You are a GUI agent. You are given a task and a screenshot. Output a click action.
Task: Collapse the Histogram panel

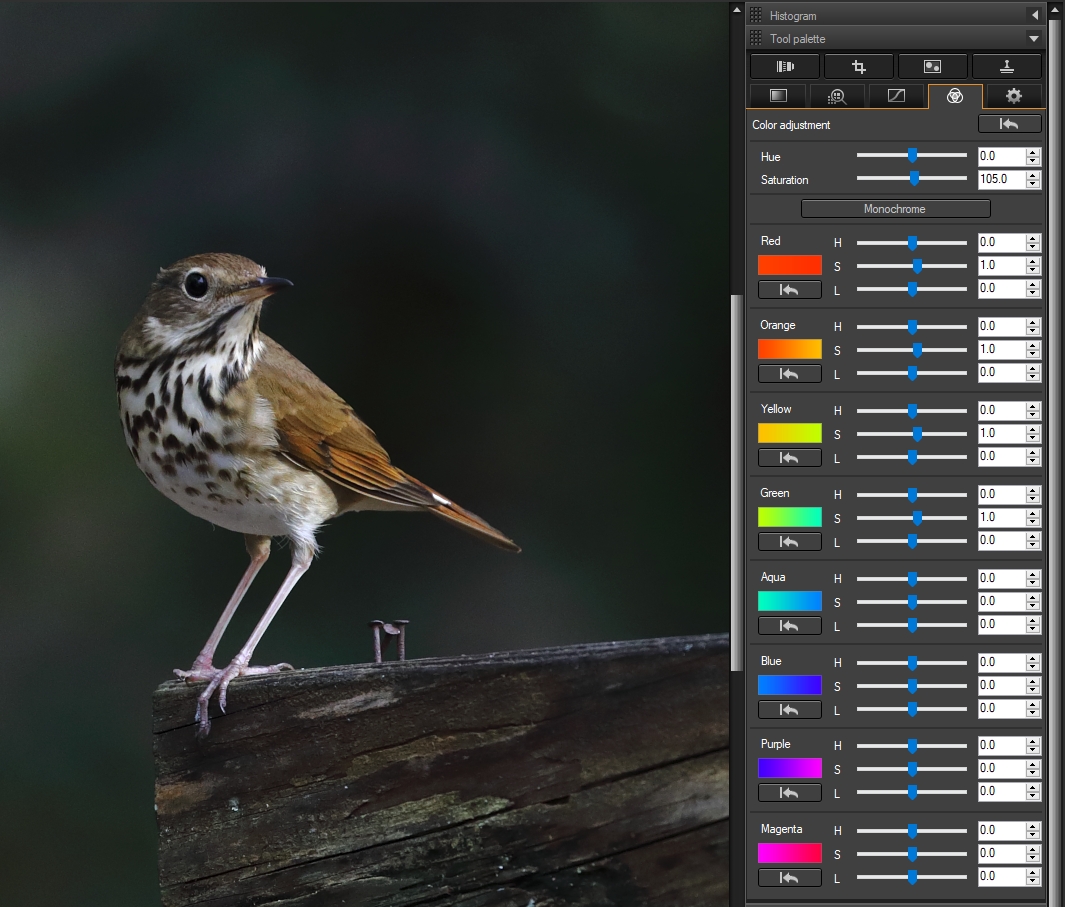click(1036, 15)
